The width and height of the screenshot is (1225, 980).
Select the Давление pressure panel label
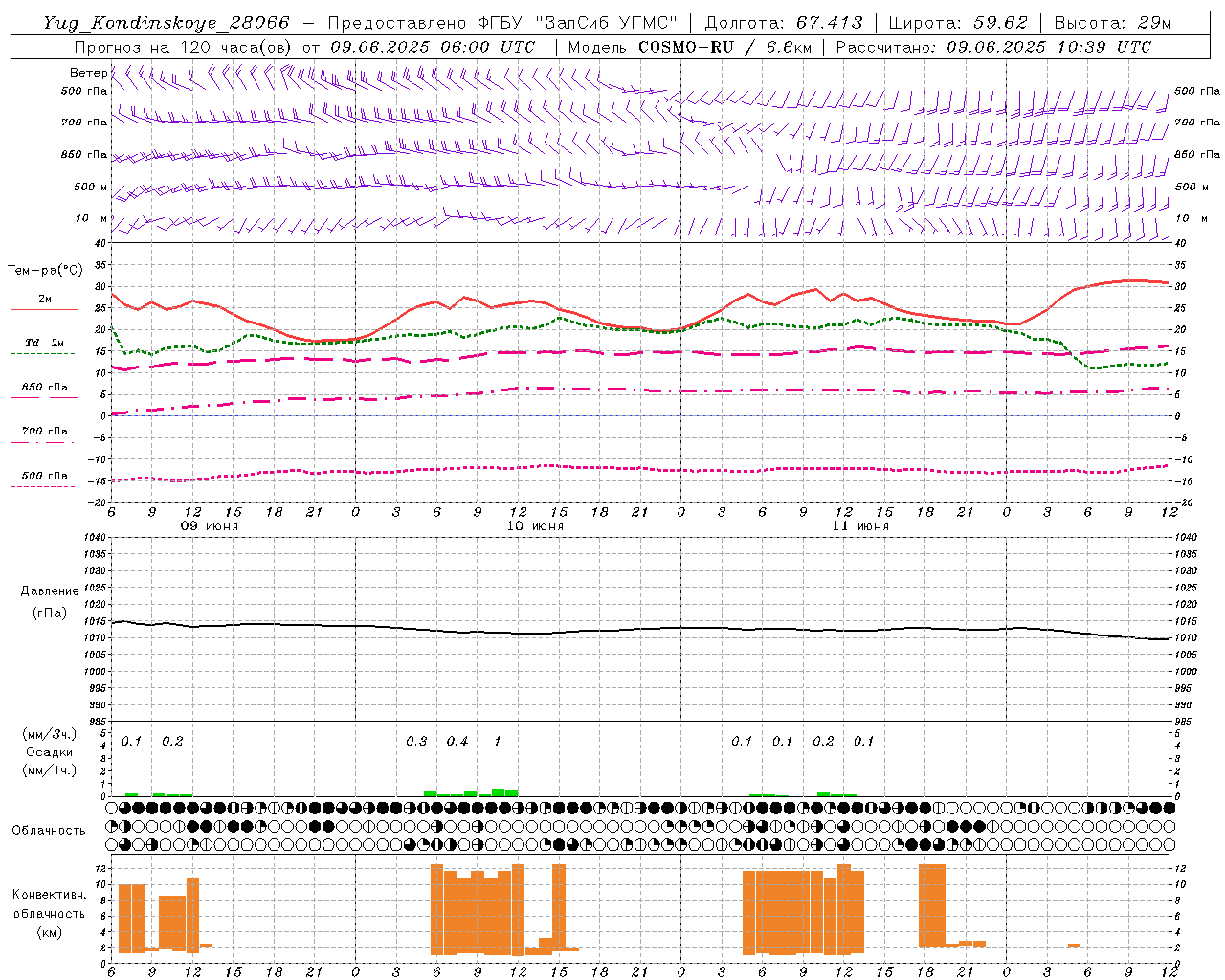pyautogui.click(x=50, y=591)
